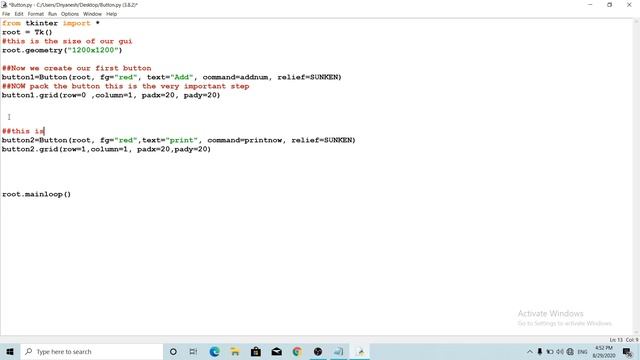This screenshot has height=360, width=640.
Task: Open the Format menu
Action: coord(36,14)
